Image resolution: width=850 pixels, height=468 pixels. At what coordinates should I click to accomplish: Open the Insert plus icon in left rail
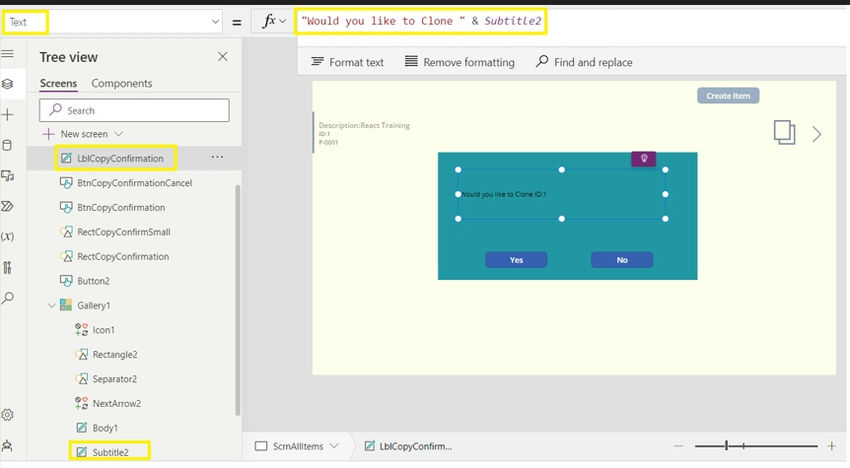pos(8,114)
